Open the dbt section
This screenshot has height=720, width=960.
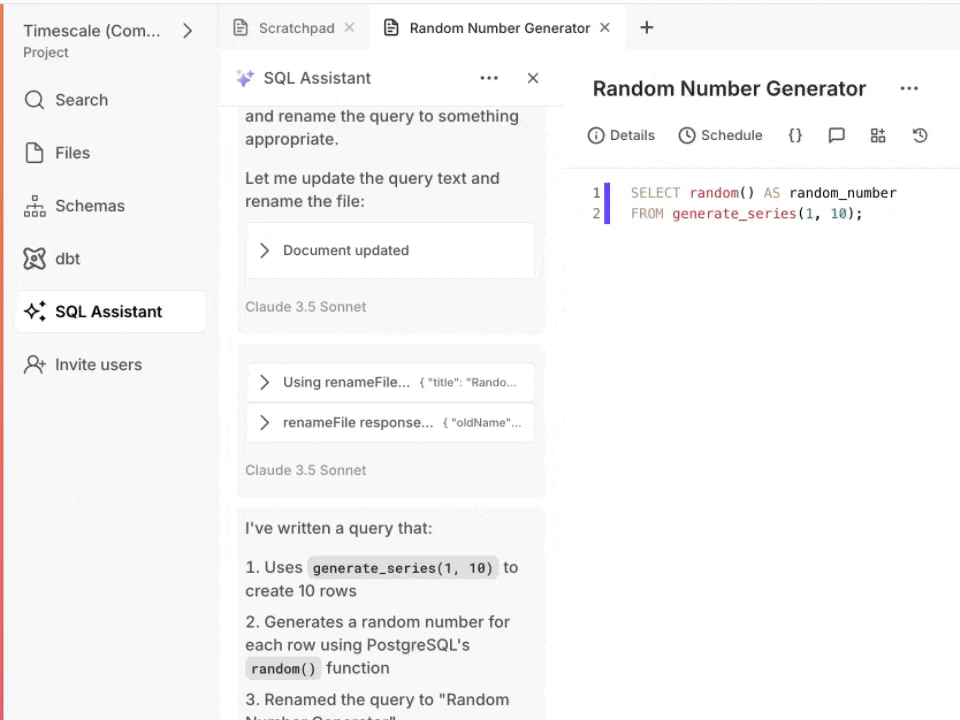tap(52, 259)
